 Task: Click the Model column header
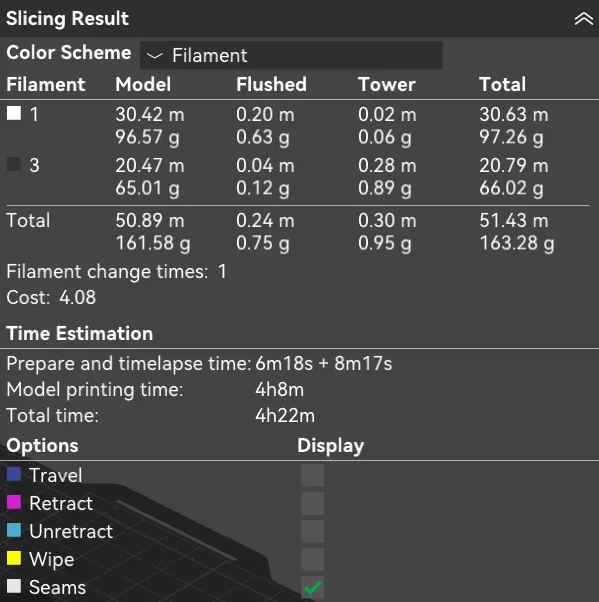click(x=143, y=84)
